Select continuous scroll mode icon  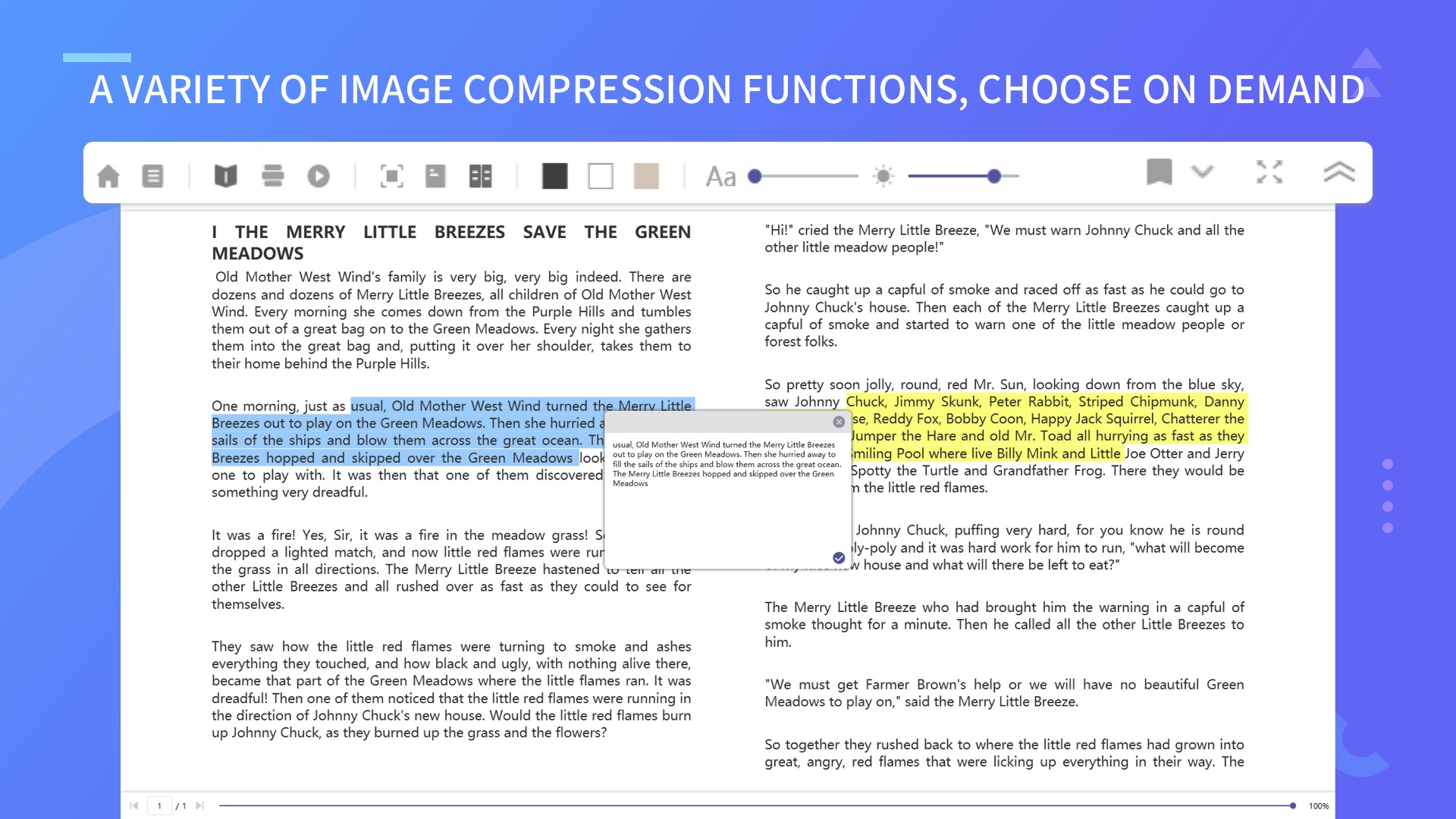click(x=272, y=176)
